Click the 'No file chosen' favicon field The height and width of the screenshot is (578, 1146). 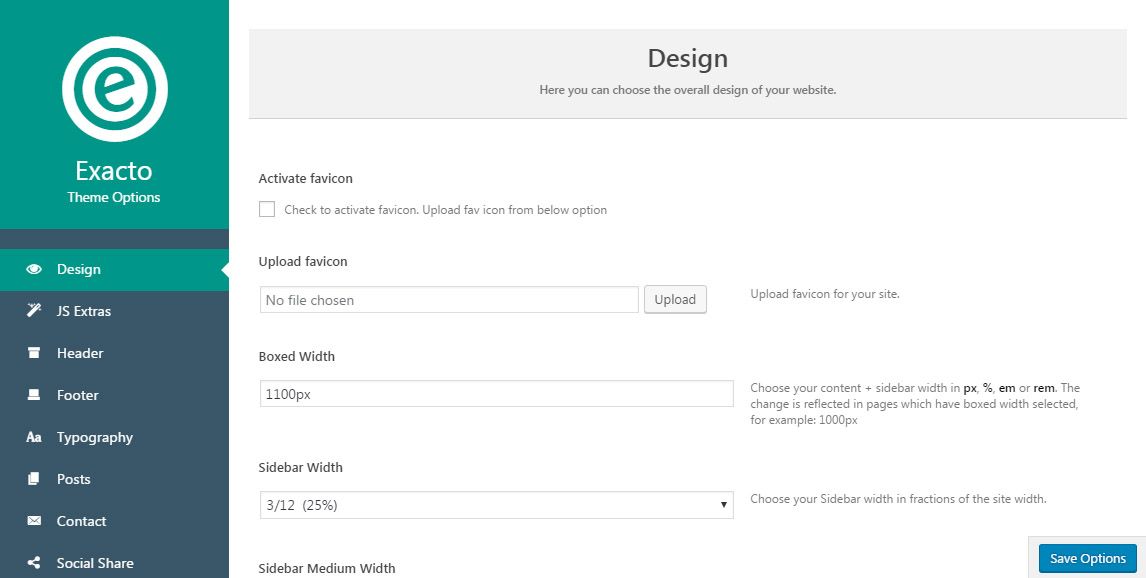pos(448,300)
